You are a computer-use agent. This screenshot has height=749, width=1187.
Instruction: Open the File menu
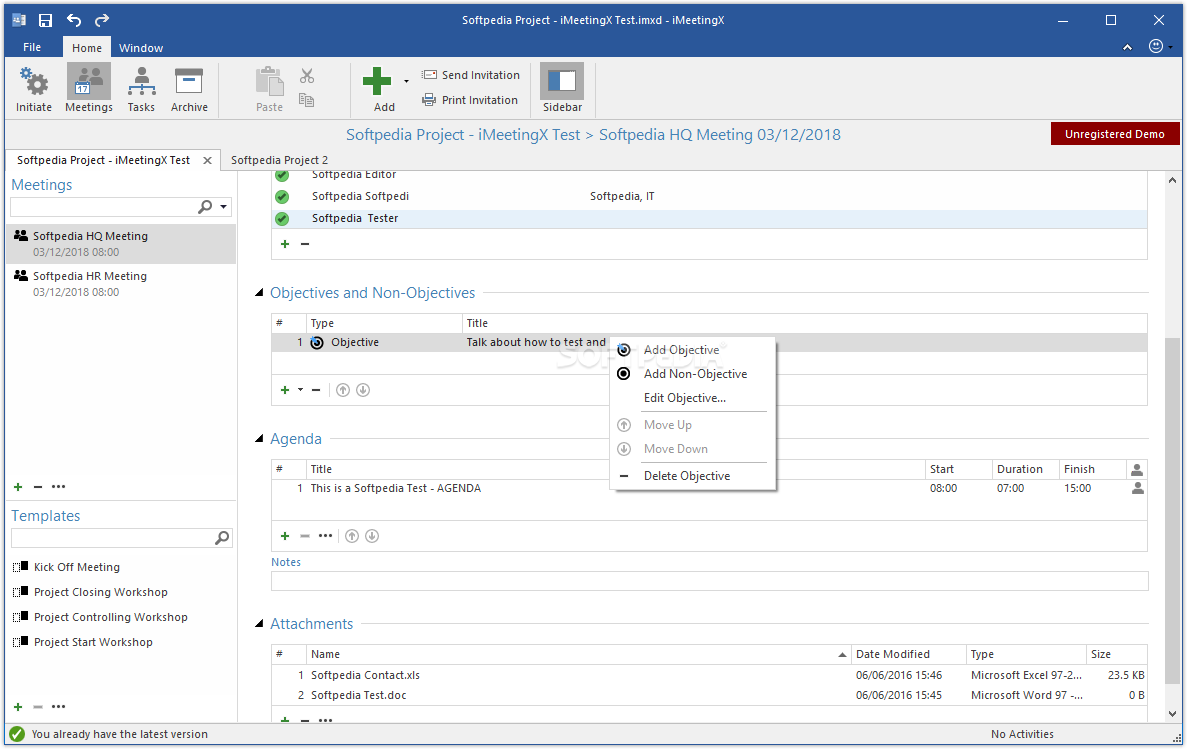[x=32, y=47]
